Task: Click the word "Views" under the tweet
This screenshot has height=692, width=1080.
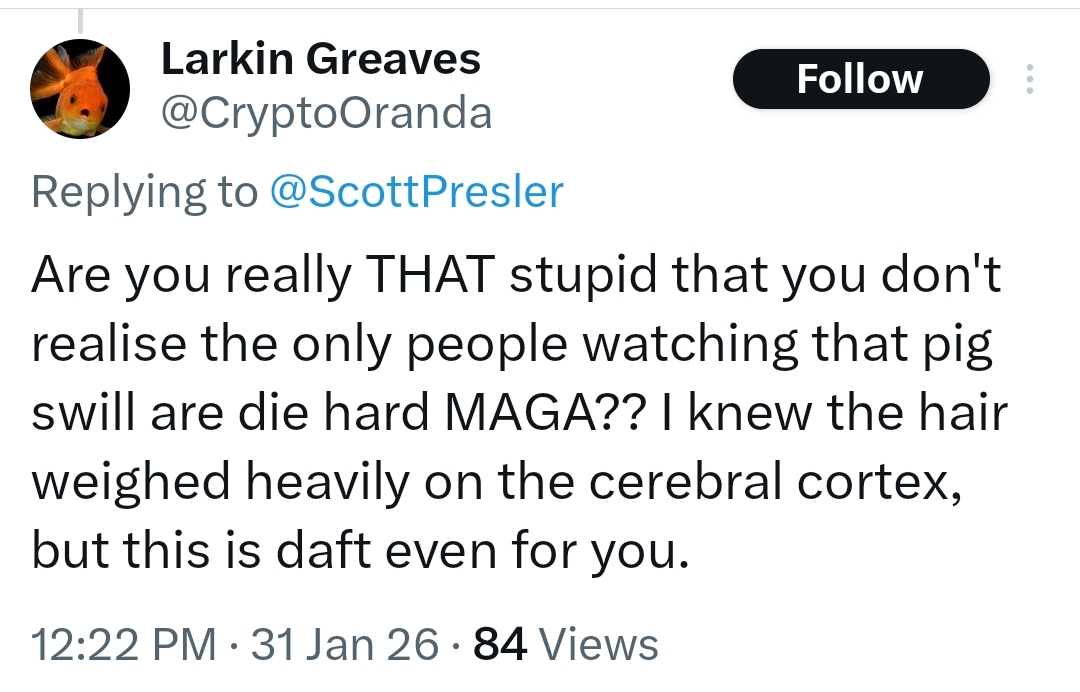Action: (600, 645)
